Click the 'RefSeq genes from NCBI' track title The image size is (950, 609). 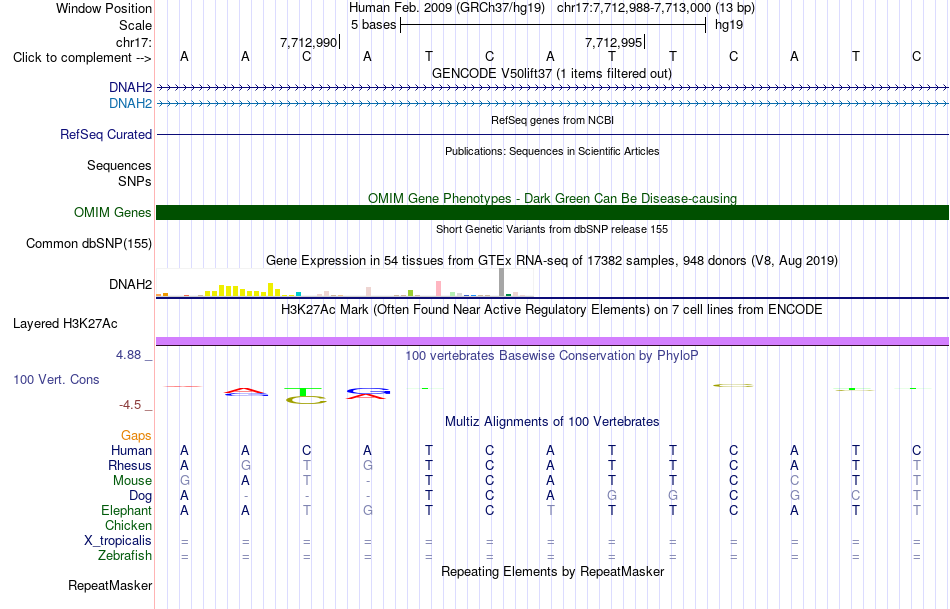pos(552,120)
